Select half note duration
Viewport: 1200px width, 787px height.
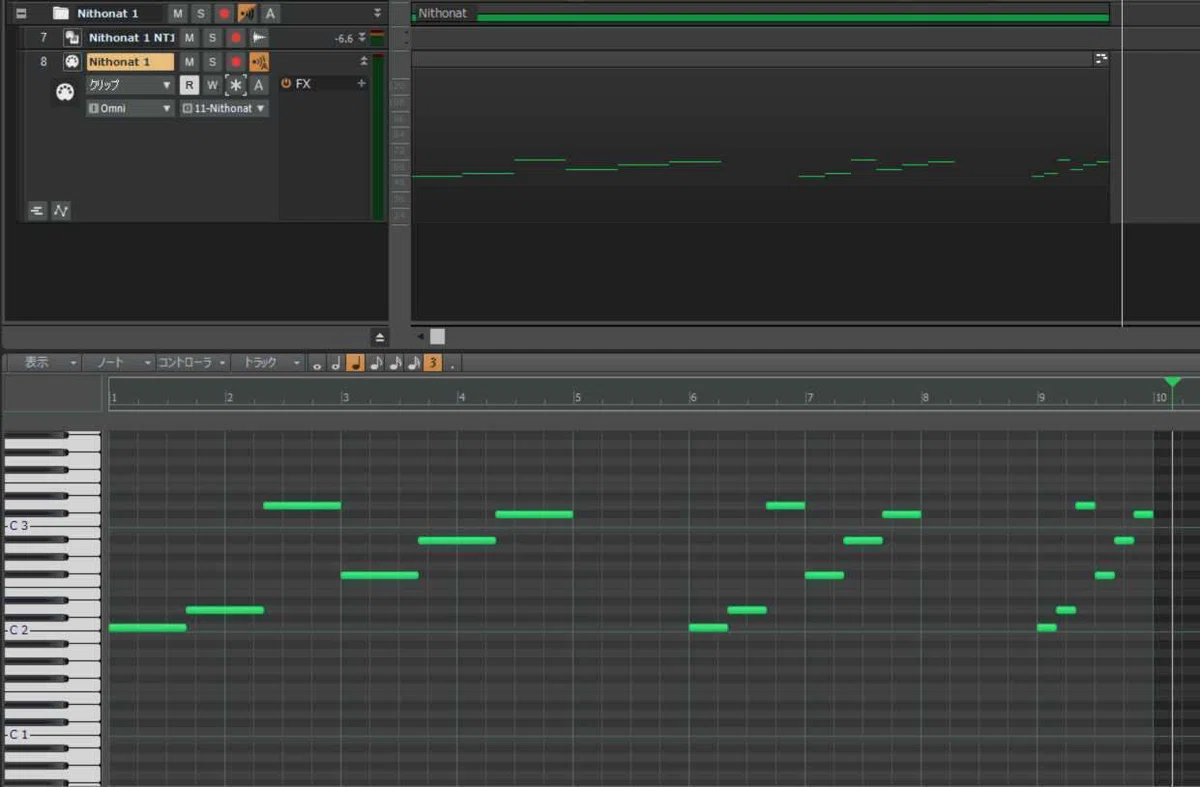336,363
